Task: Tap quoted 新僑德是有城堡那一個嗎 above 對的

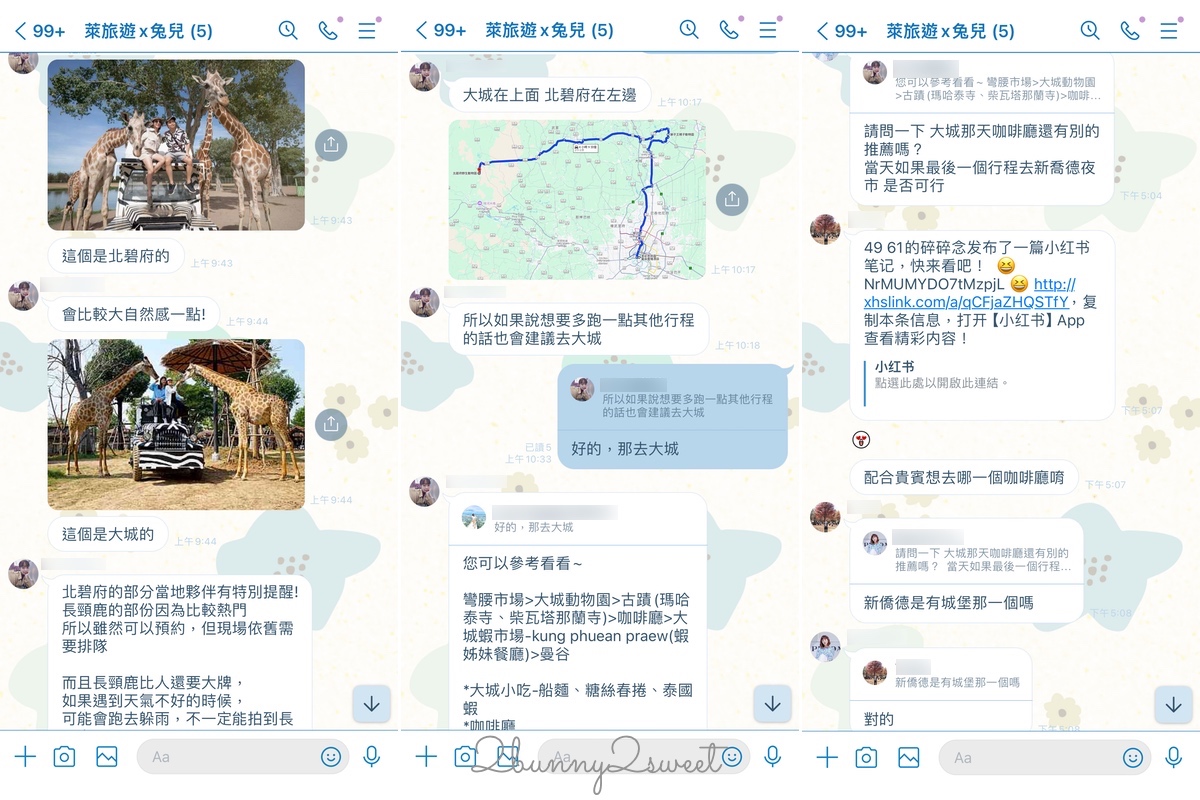Action: click(941, 674)
